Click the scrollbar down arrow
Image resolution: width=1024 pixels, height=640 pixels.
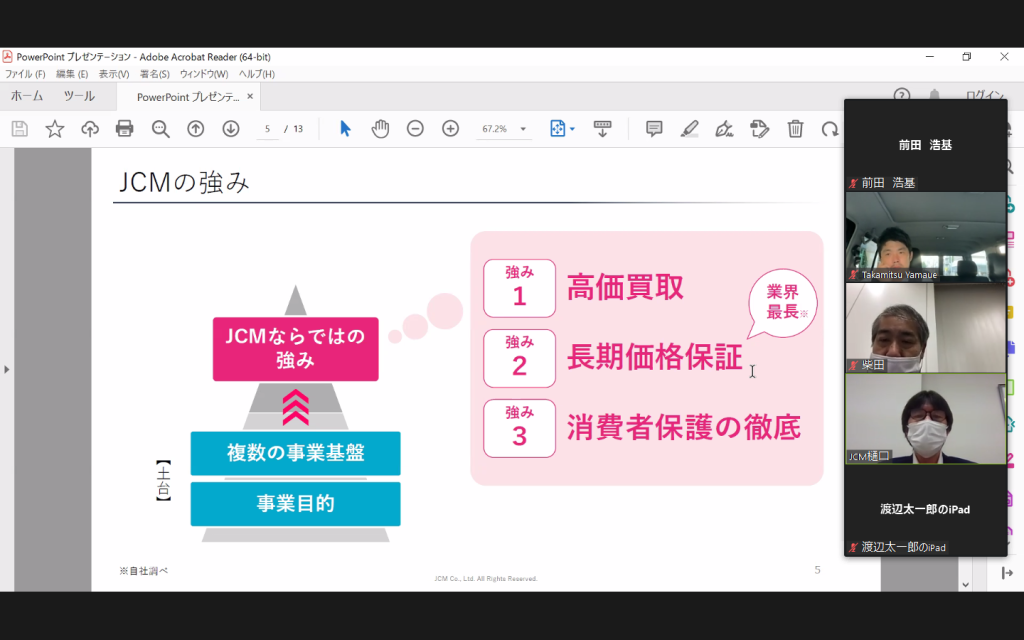click(x=965, y=584)
